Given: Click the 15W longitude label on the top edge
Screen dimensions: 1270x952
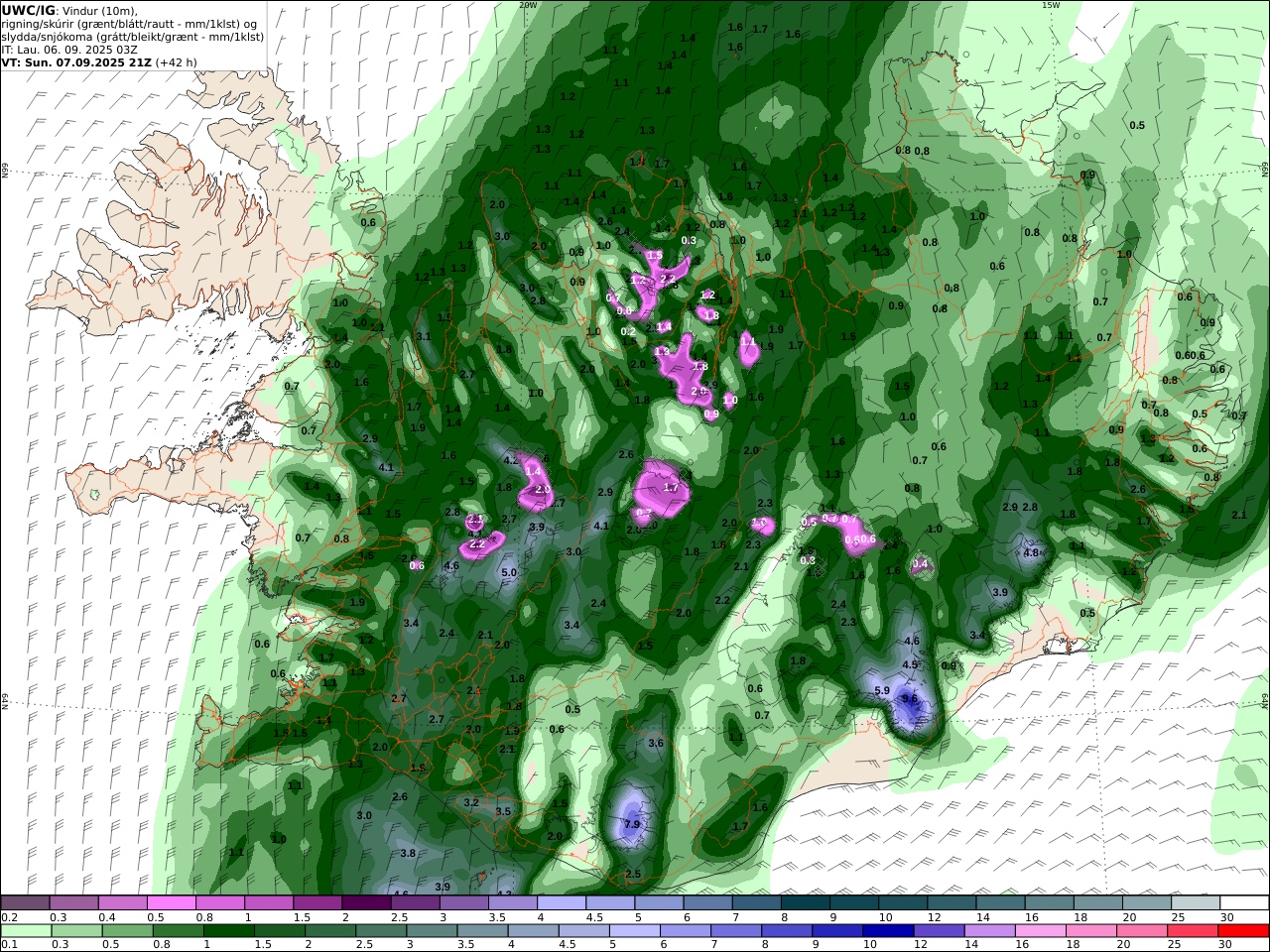Looking at the screenshot, I should 1051,5.
